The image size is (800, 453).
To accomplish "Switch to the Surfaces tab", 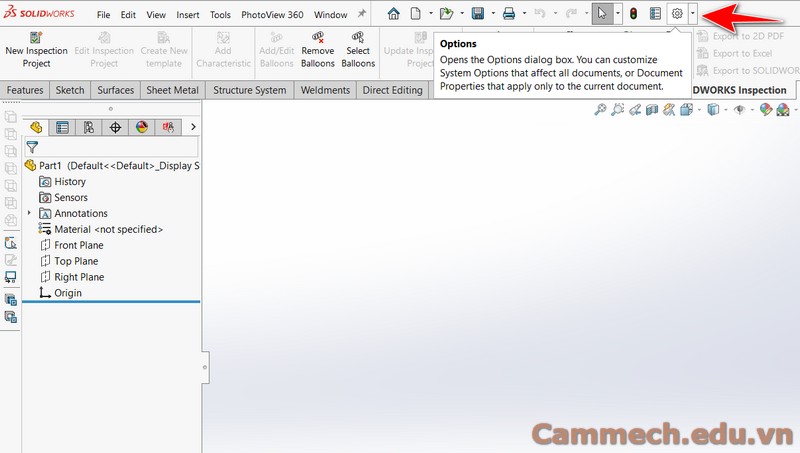I will (116, 90).
